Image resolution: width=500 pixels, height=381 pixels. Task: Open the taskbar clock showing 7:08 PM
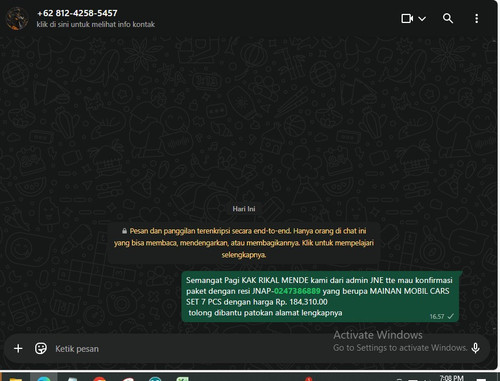pyautogui.click(x=451, y=378)
